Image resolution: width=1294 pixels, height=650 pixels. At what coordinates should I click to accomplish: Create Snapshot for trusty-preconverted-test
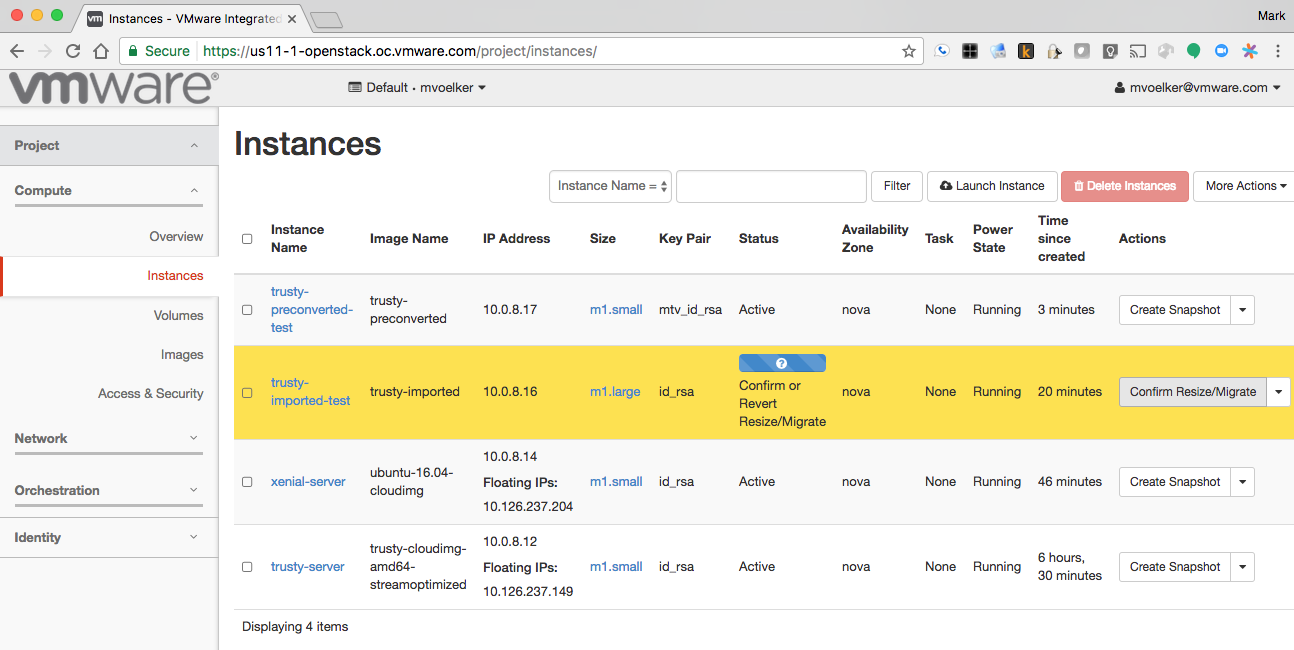(x=1175, y=310)
